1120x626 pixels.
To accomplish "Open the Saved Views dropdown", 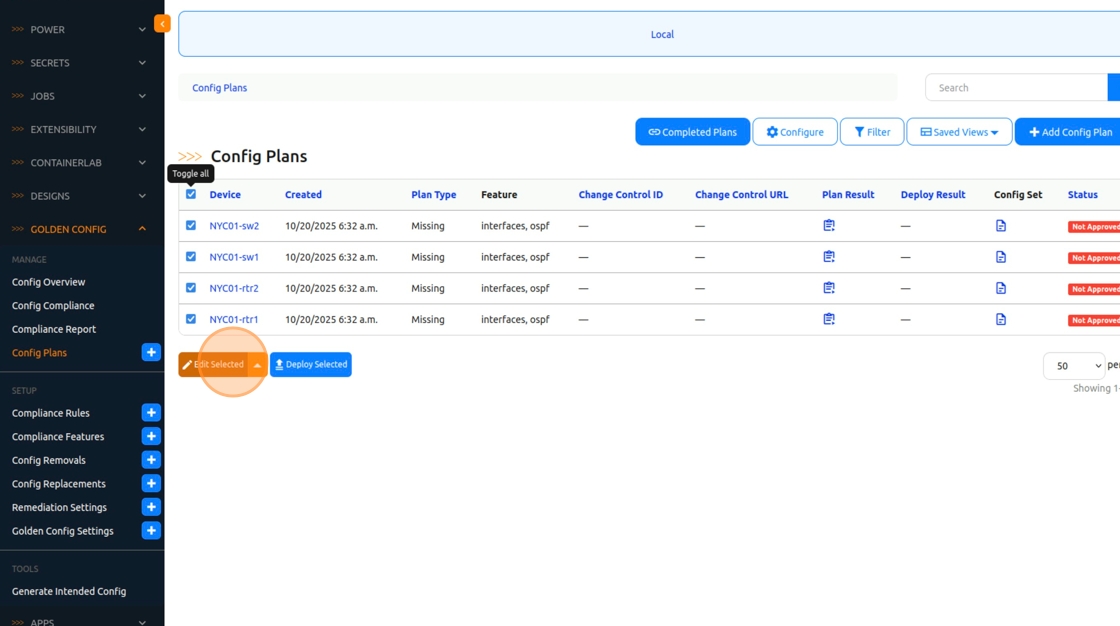I will tap(959, 132).
